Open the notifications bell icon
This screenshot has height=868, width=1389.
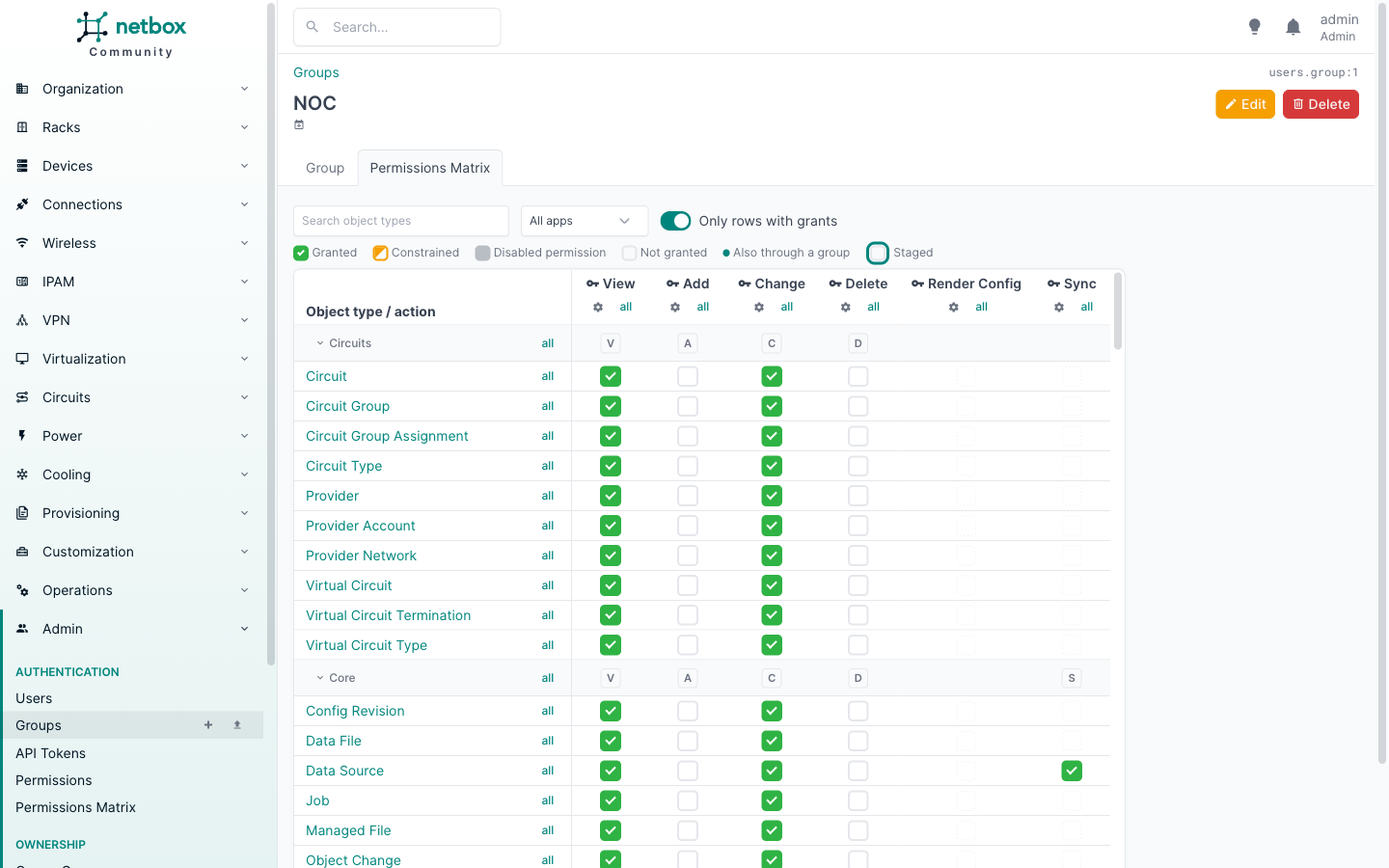point(1294,27)
